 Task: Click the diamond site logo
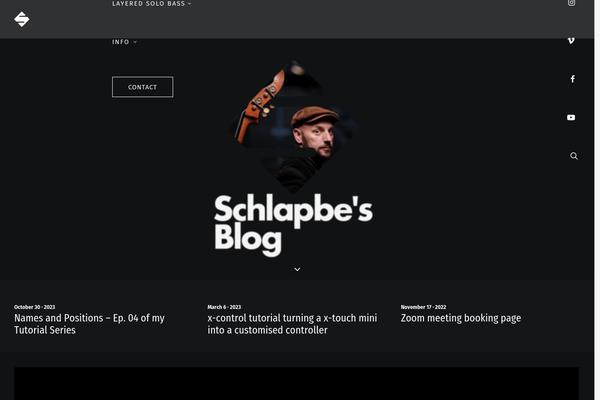pyautogui.click(x=22, y=19)
